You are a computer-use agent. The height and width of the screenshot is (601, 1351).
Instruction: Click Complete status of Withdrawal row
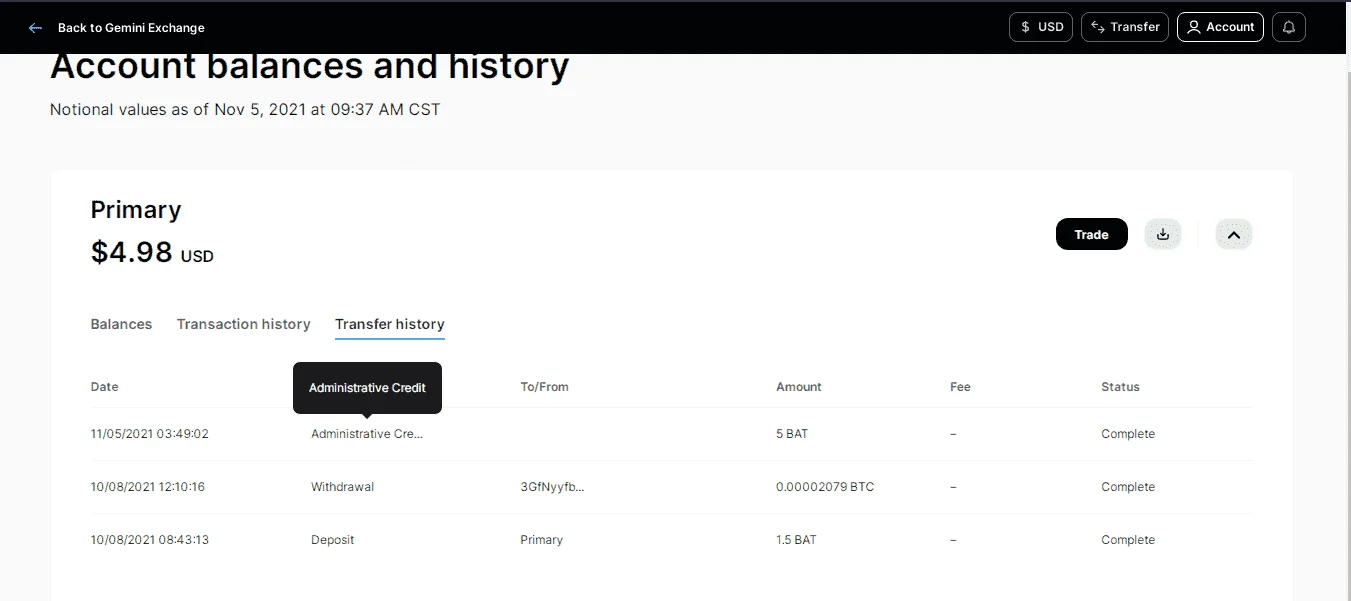point(1128,487)
